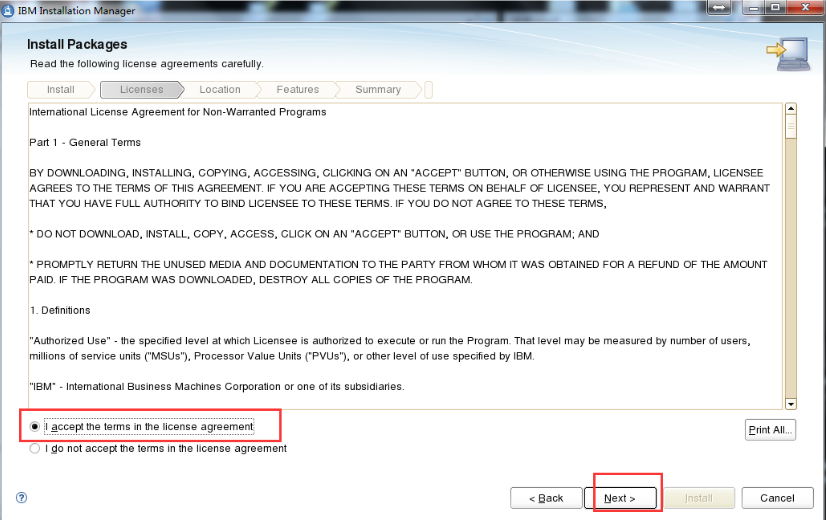
Task: Select "I accept the terms" radio button
Action: 35,427
